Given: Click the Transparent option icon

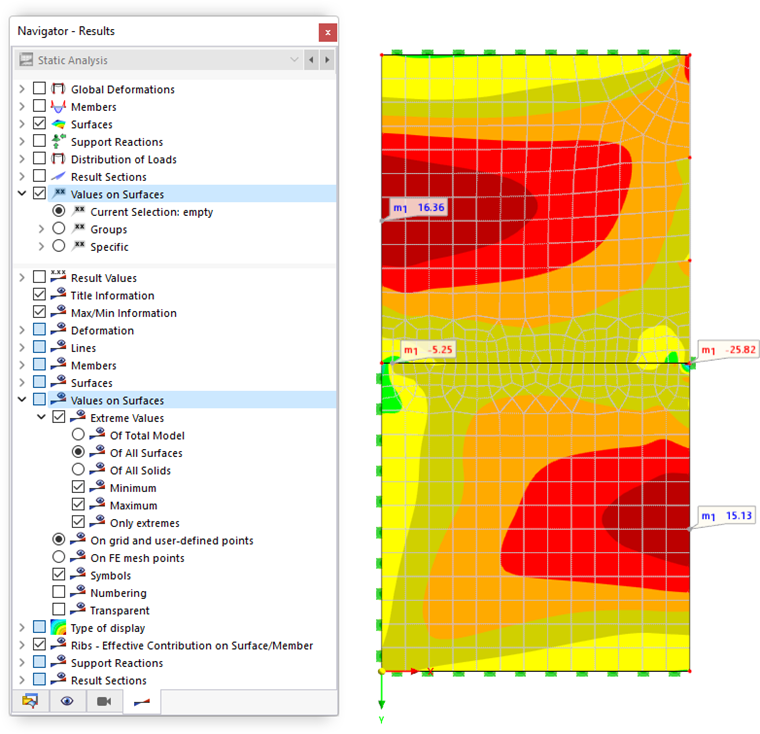Looking at the screenshot, I should 78,609.
